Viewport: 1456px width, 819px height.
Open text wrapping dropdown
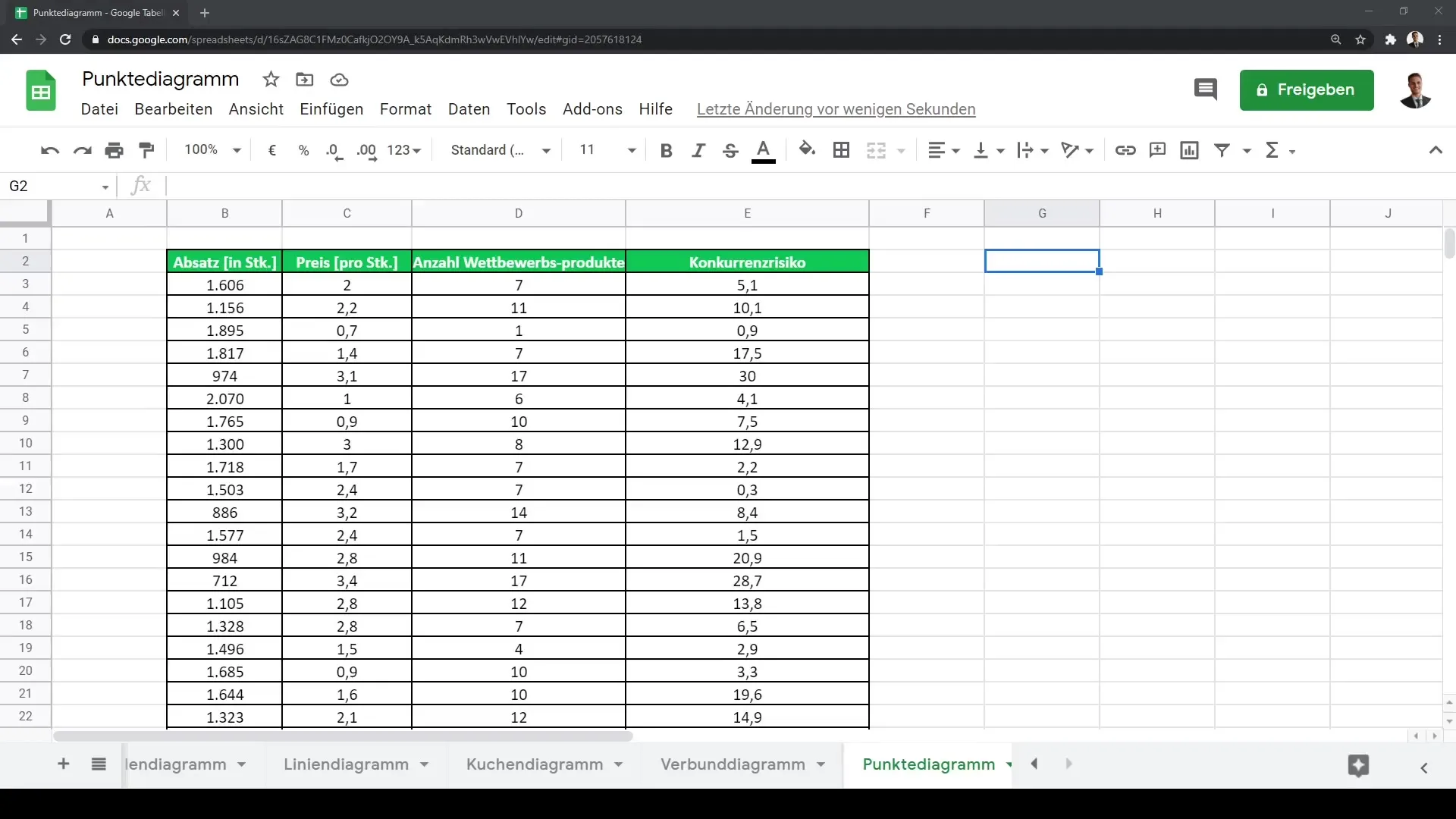(1033, 150)
